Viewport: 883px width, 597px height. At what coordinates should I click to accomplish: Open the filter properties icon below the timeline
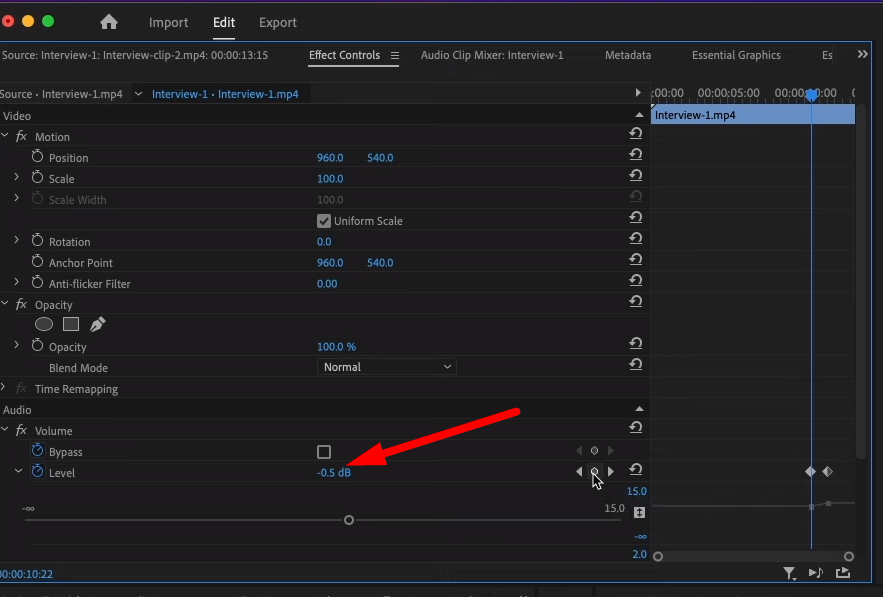[789, 573]
